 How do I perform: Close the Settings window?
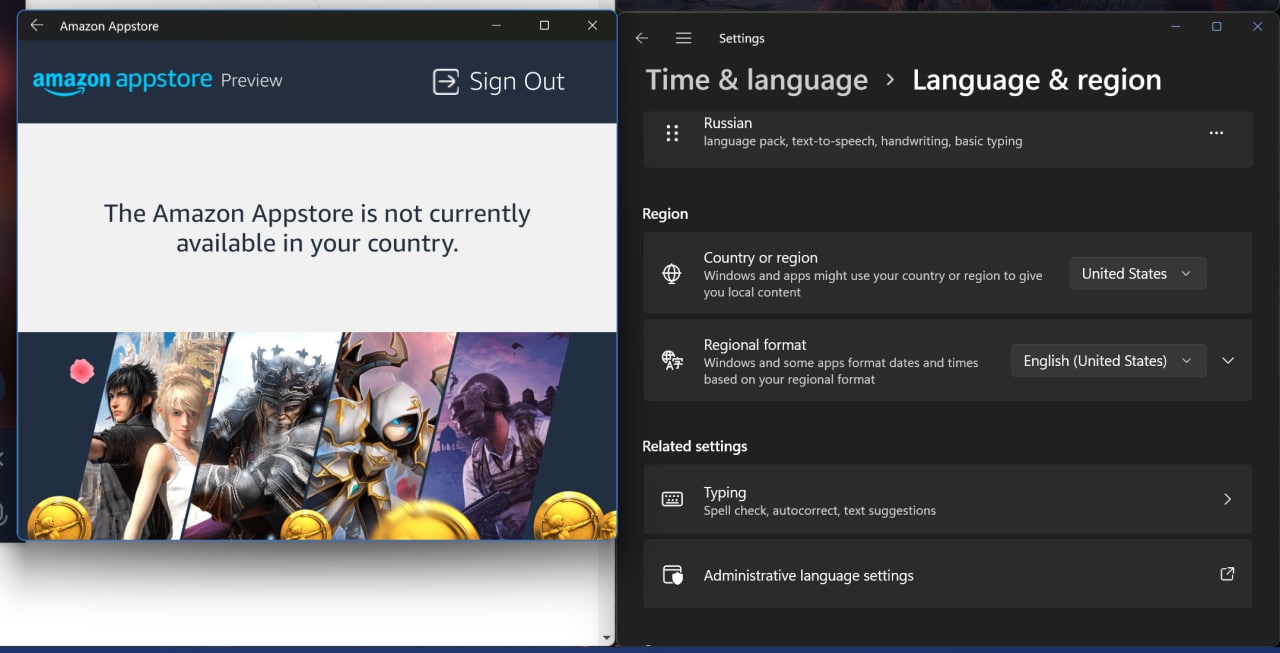coord(1258,27)
